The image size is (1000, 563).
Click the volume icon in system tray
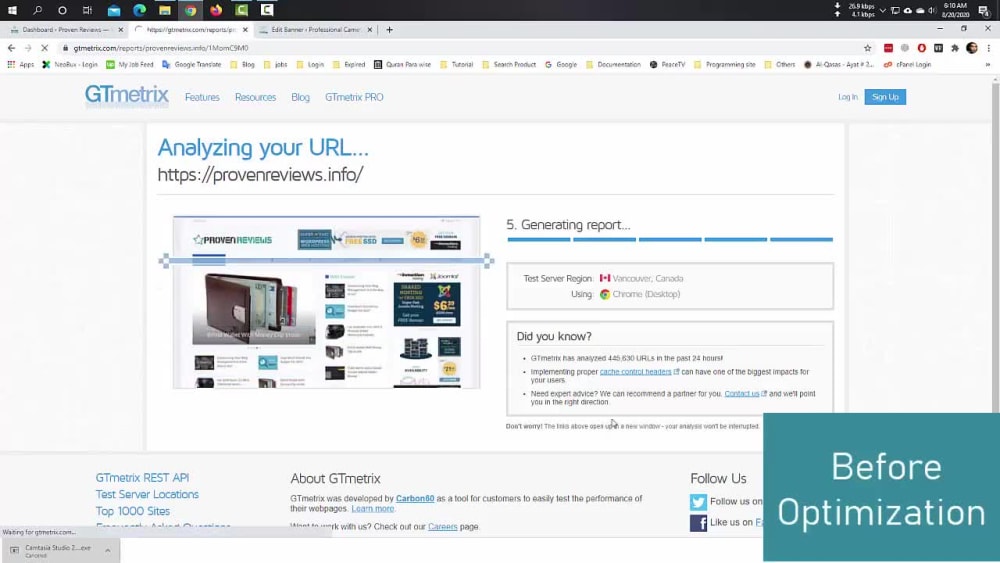click(932, 10)
